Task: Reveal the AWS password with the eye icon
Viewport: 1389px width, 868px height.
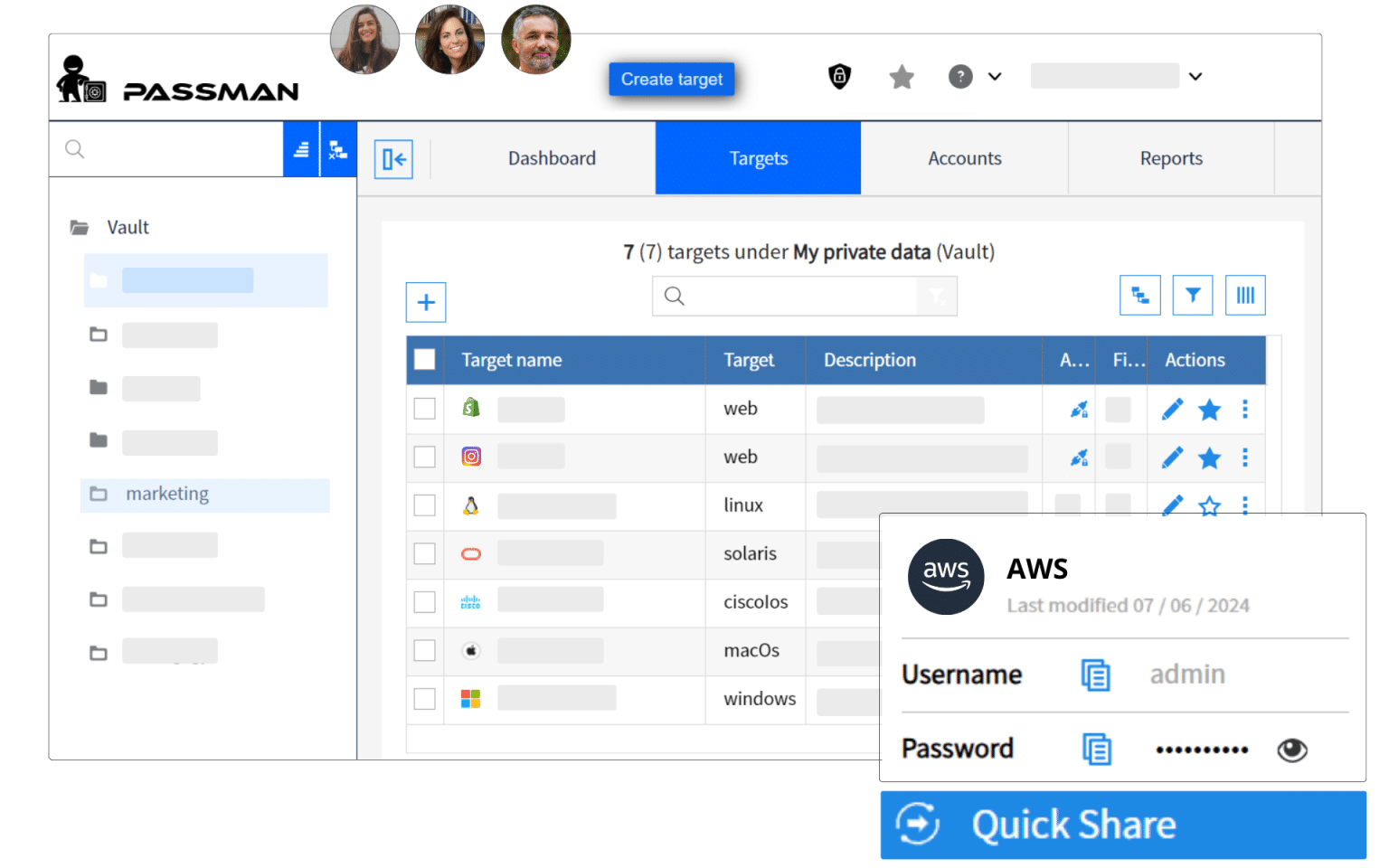Action: tap(1291, 750)
